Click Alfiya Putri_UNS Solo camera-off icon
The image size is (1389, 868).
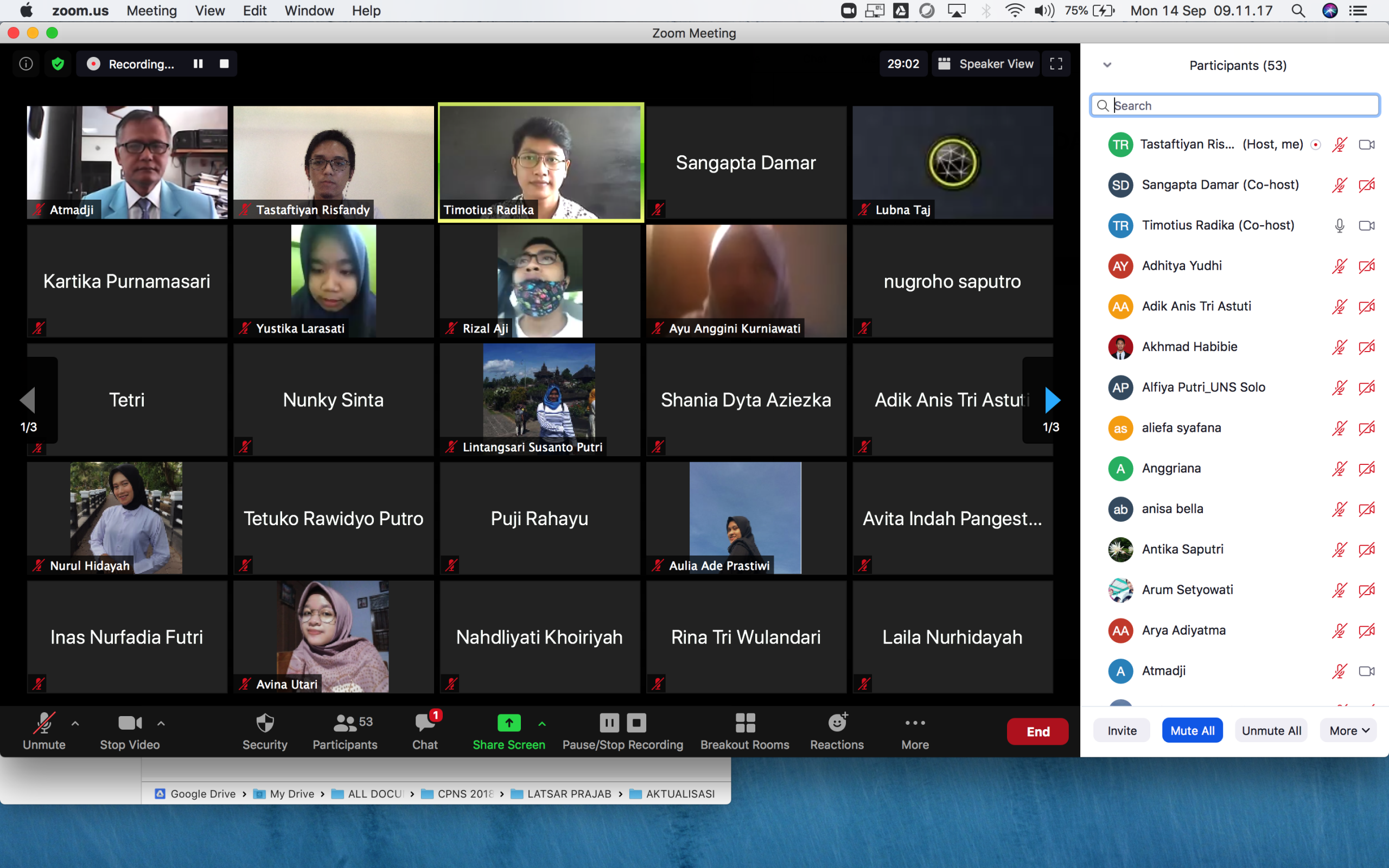[x=1367, y=387]
